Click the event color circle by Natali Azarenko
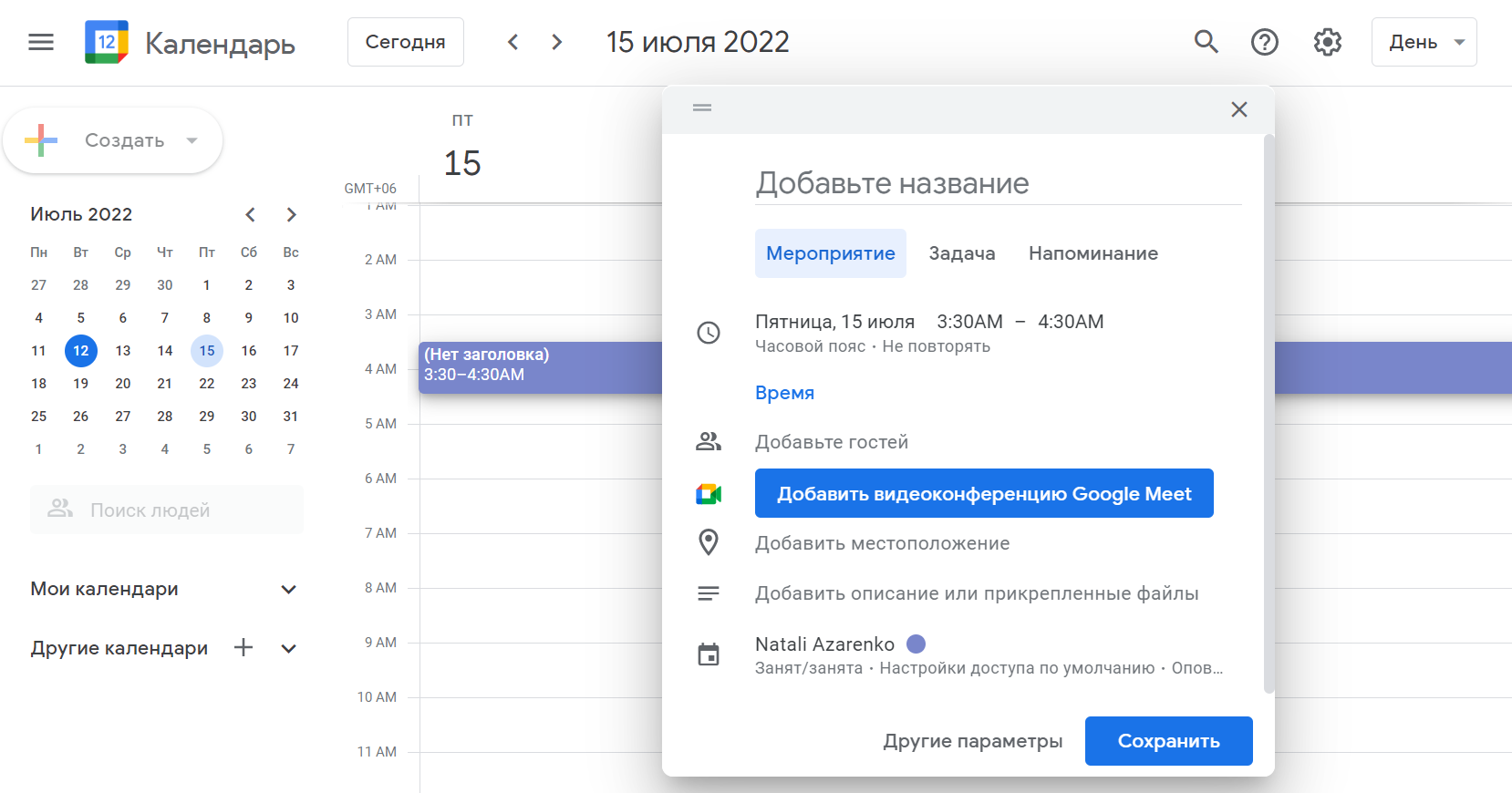This screenshot has height=793, width=1512. tap(917, 644)
